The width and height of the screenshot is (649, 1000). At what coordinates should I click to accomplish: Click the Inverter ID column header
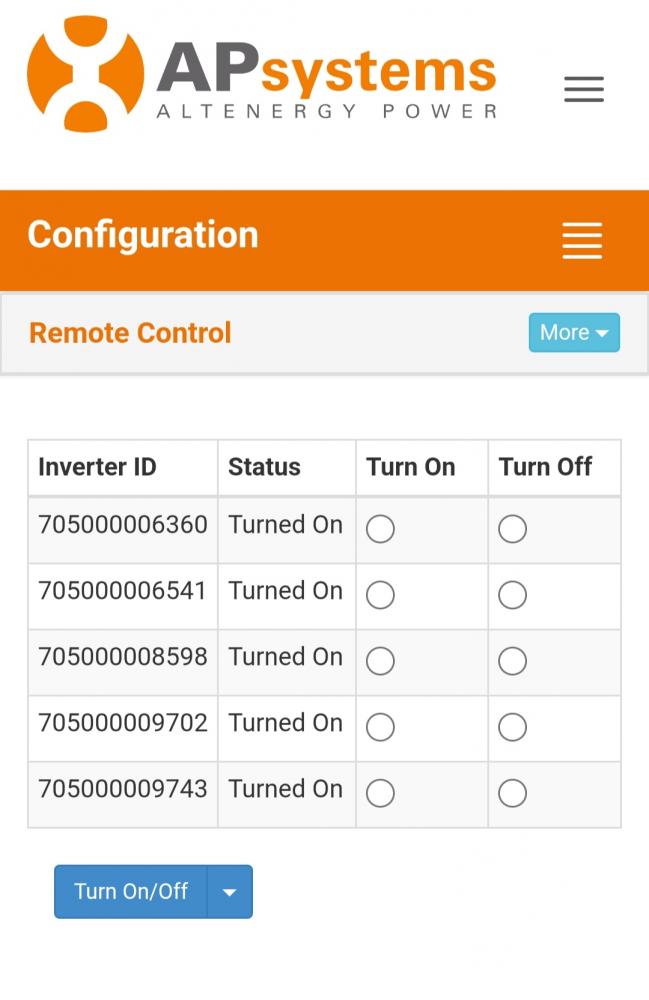click(x=98, y=467)
